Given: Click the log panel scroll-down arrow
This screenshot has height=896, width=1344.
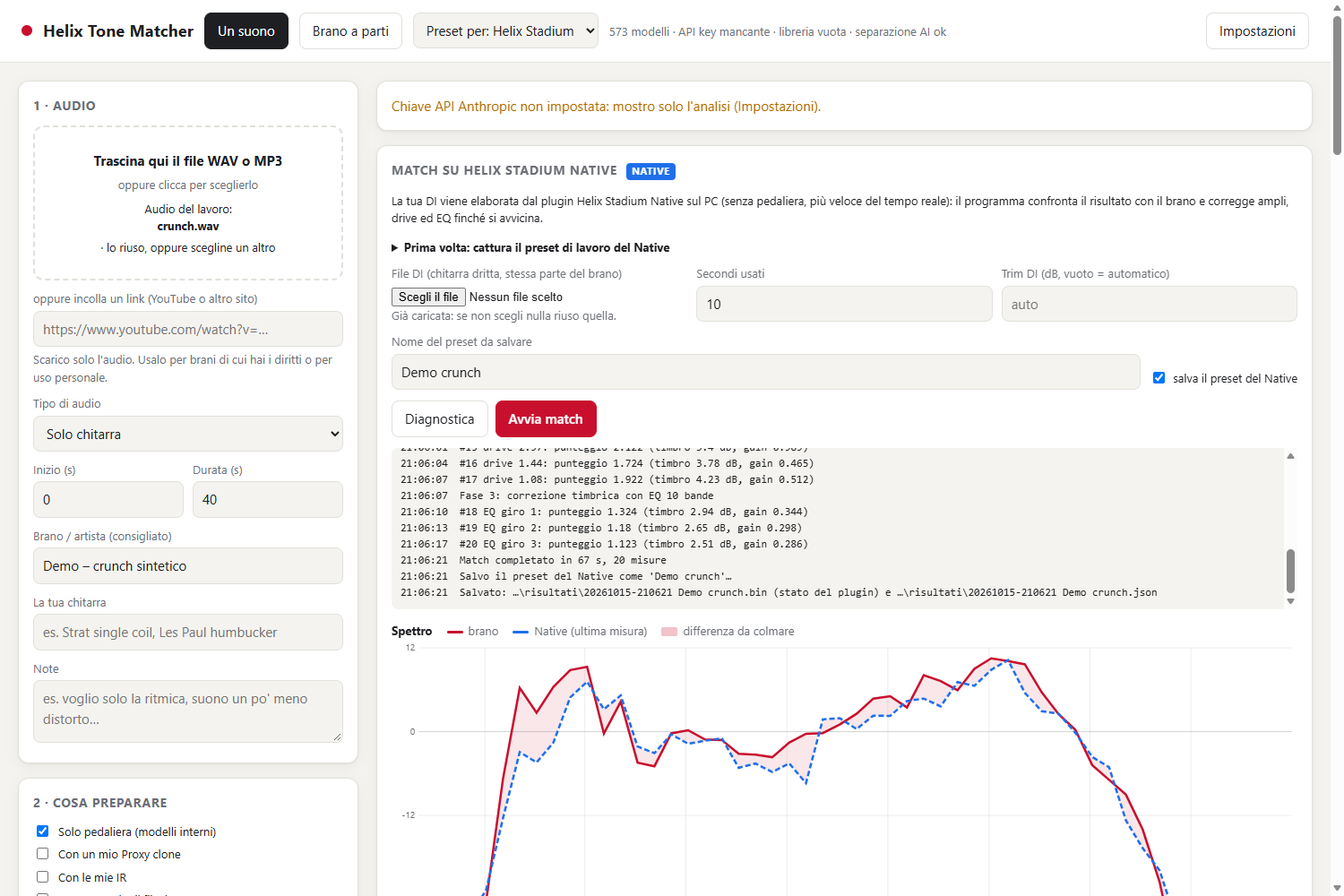Looking at the screenshot, I should [1290, 601].
